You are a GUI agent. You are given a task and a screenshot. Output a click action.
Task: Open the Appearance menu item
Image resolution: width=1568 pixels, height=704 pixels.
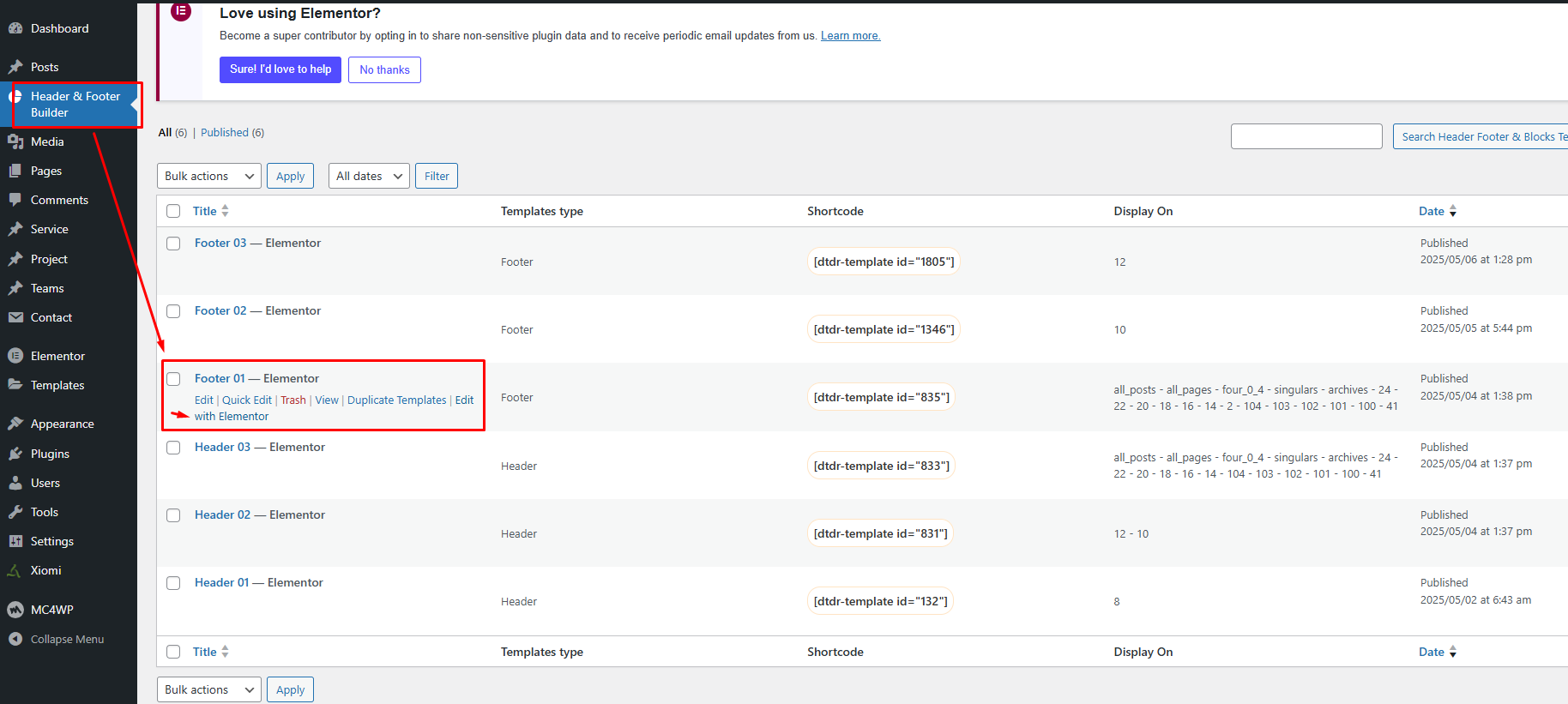[x=69, y=424]
